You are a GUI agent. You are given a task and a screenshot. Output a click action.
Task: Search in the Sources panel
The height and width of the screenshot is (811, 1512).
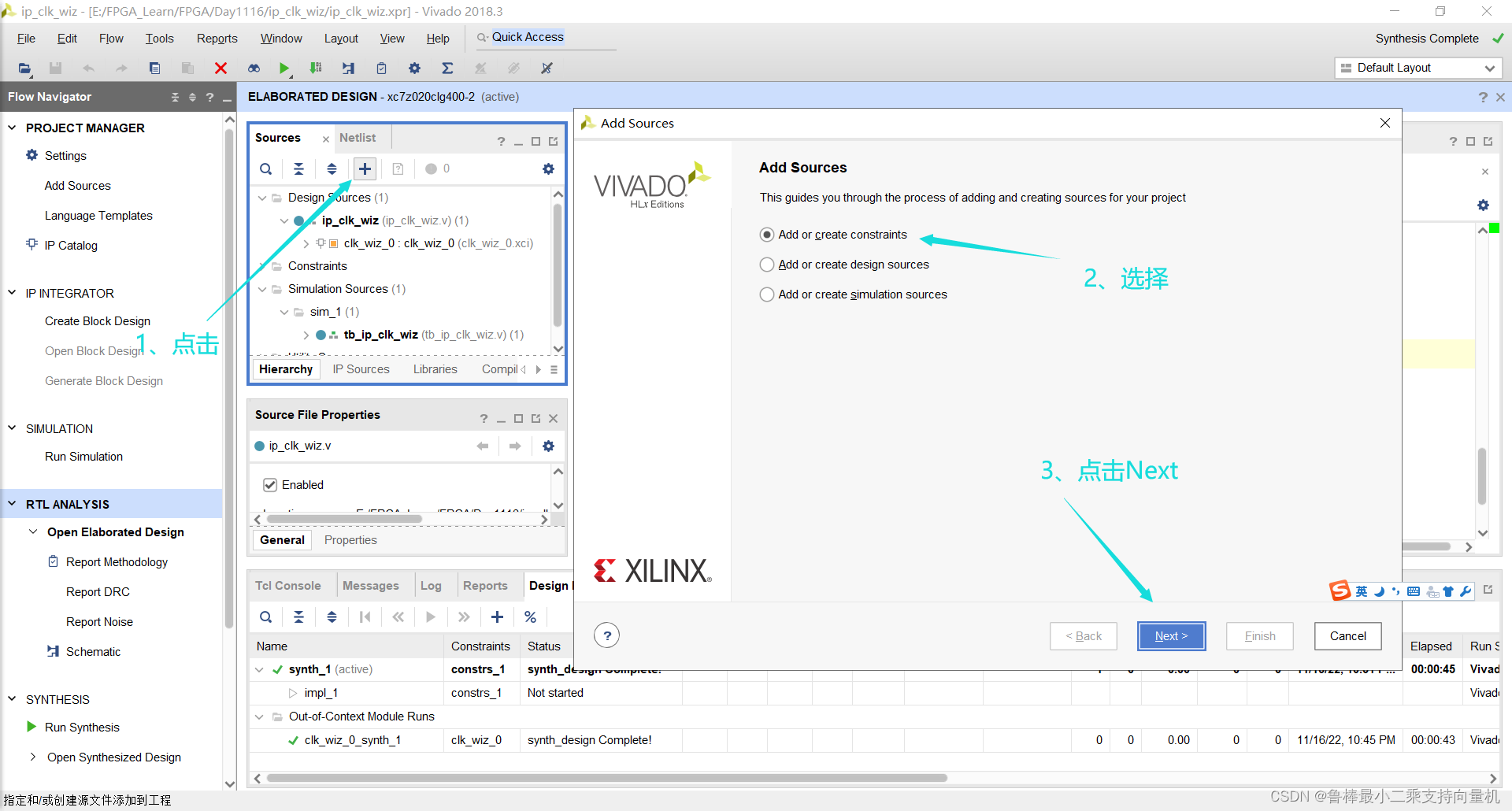(x=266, y=168)
